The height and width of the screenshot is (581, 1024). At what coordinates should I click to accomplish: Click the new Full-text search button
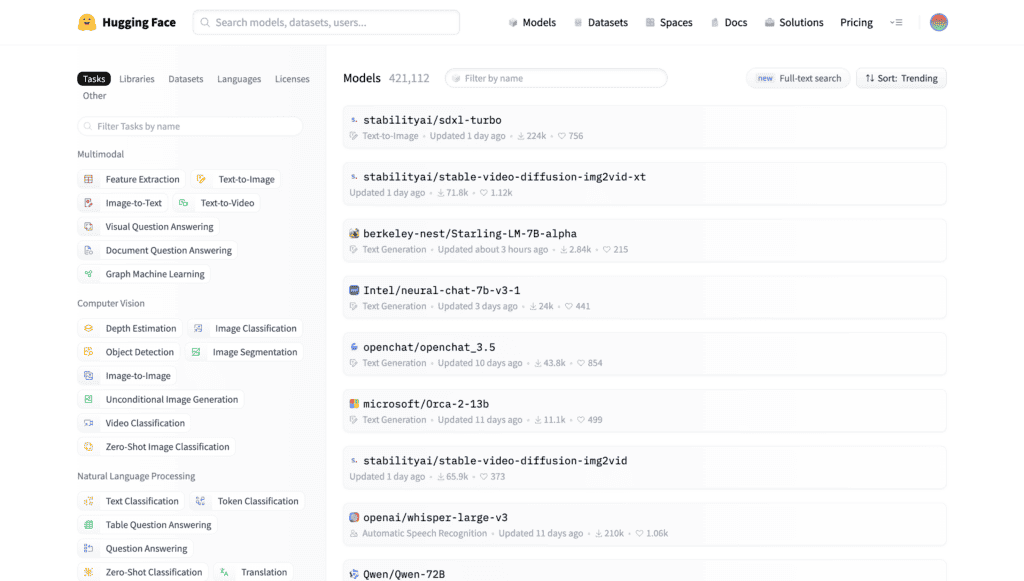click(798, 78)
